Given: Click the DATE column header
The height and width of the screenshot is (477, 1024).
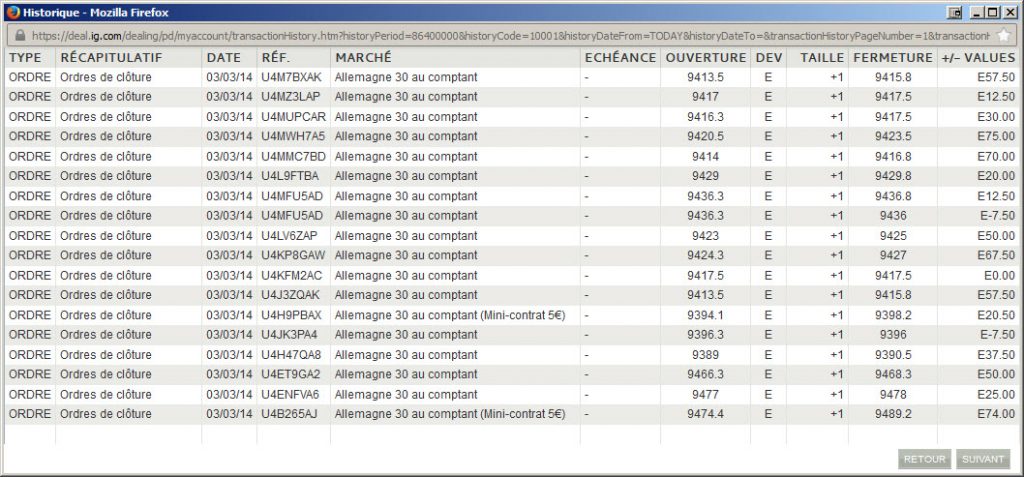Looking at the screenshot, I should tap(224, 58).
